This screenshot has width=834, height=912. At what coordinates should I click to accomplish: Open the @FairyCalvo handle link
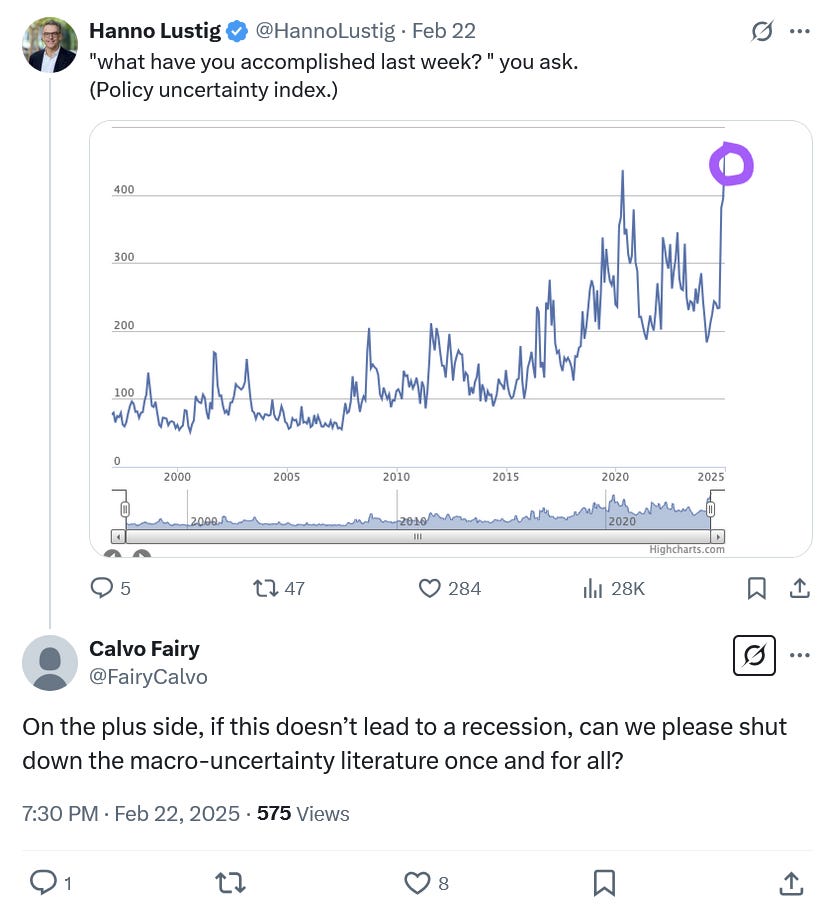click(x=148, y=677)
